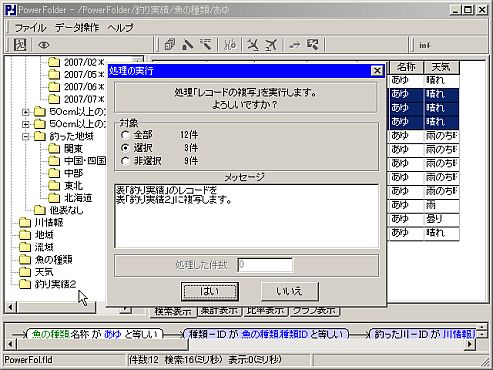The width and height of the screenshot is (493, 370).
Task: Click the takeoff airplane export icon
Action: pos(271,45)
